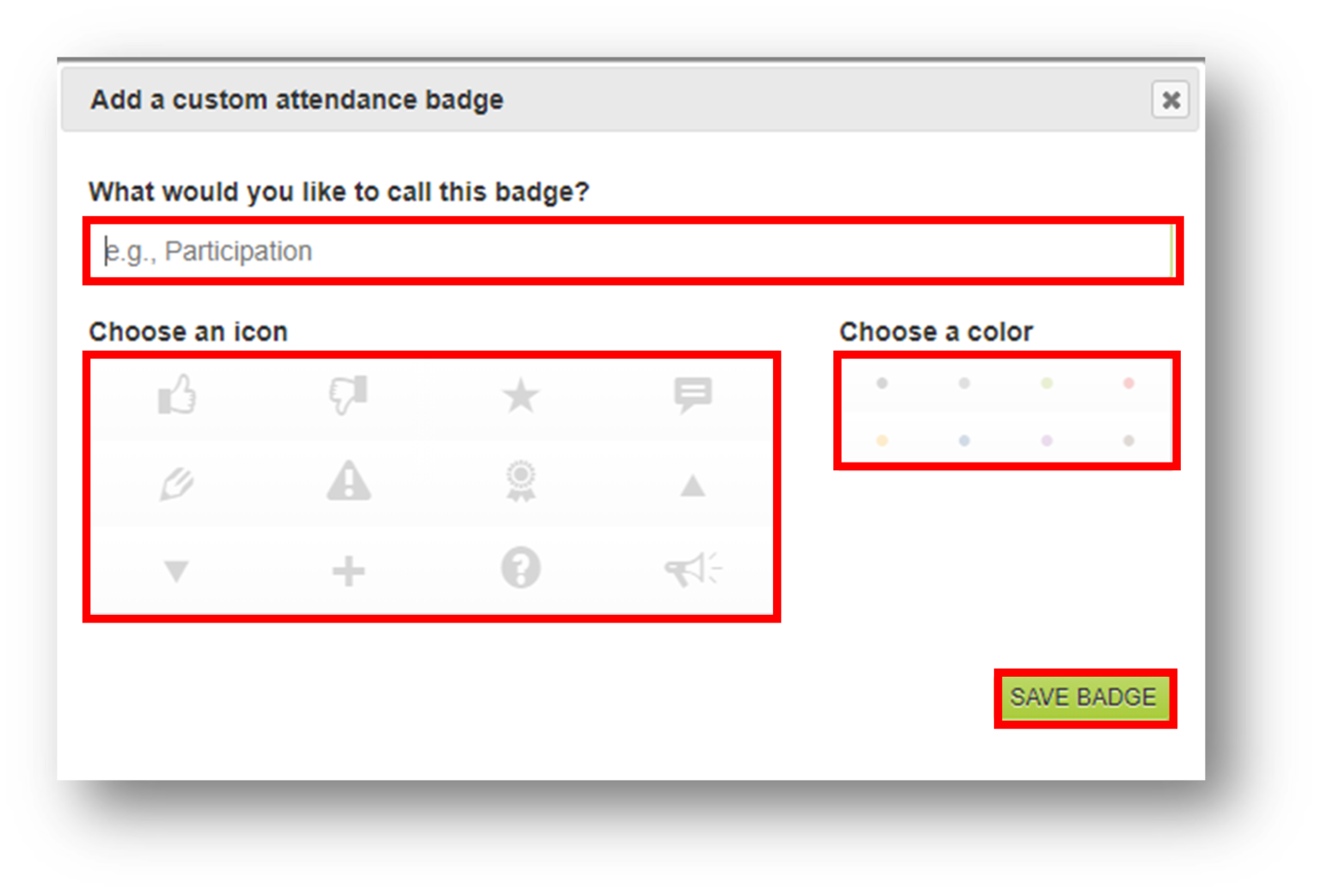The height and width of the screenshot is (896, 1321).
Task: Choose the plus sign icon
Action: pos(348,568)
